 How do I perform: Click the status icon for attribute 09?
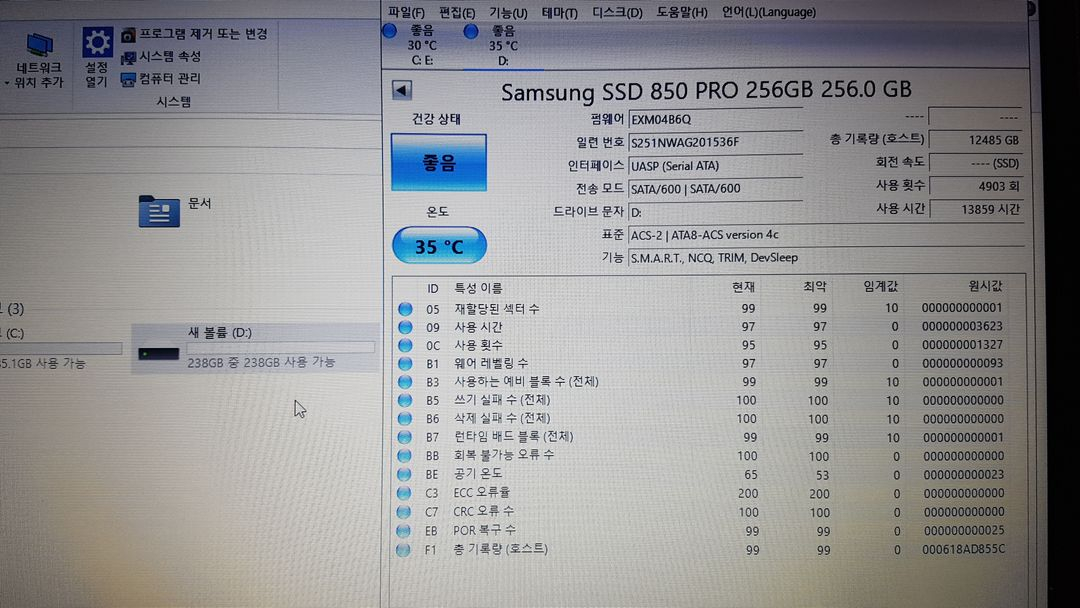[405, 327]
